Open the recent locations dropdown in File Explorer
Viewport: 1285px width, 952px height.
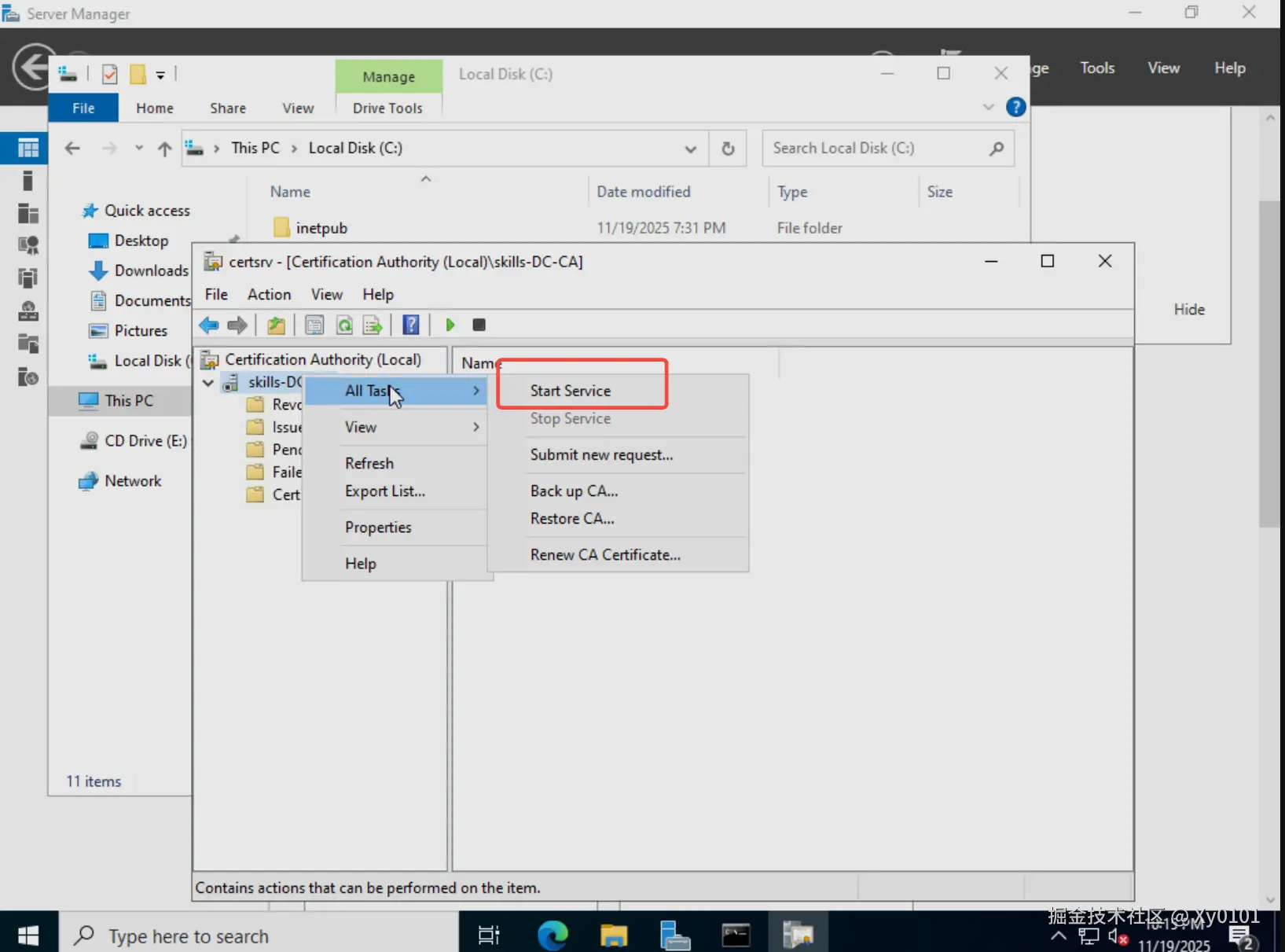[x=139, y=148]
